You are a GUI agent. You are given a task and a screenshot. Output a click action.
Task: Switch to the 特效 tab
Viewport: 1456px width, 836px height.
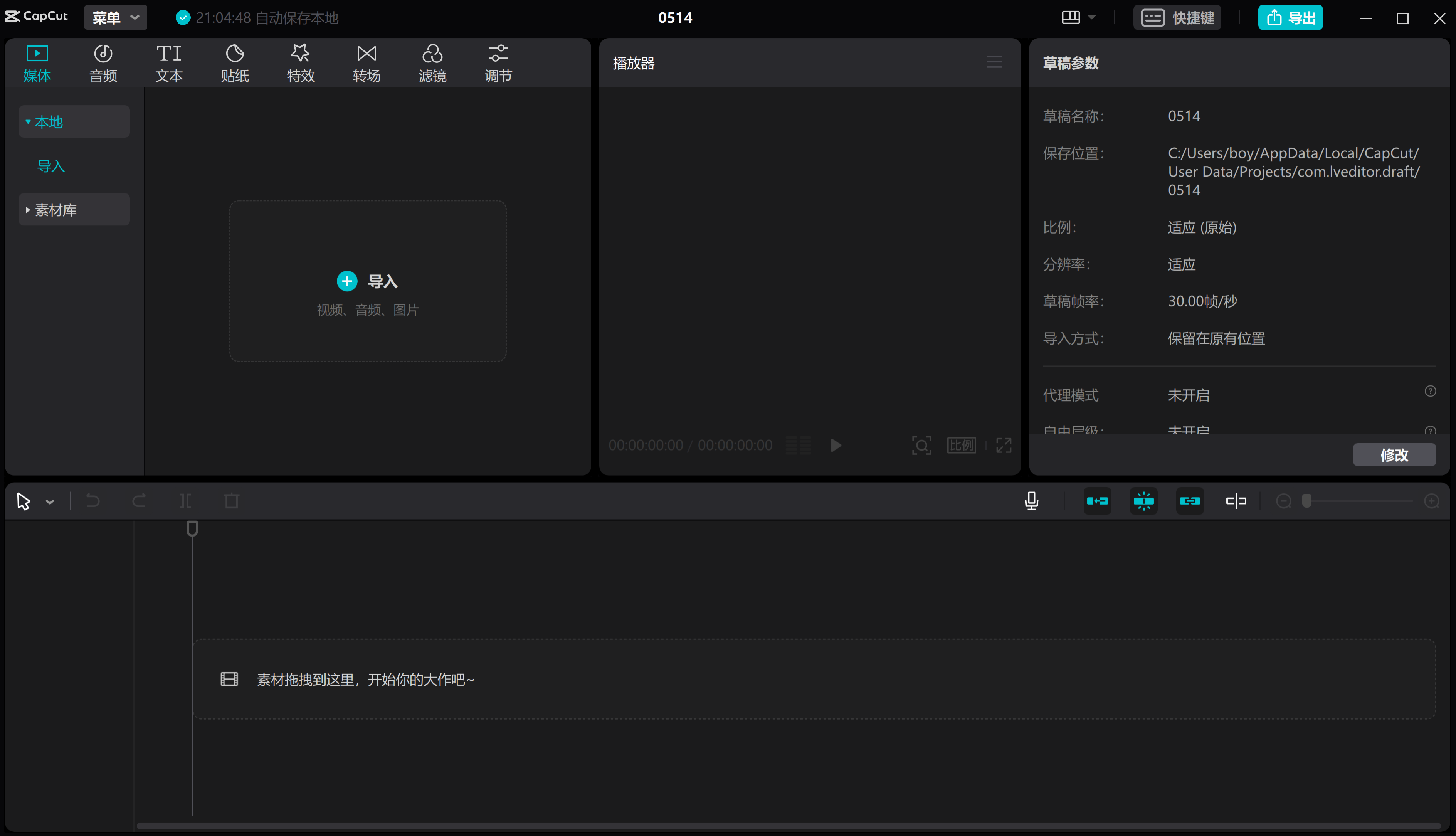point(300,62)
